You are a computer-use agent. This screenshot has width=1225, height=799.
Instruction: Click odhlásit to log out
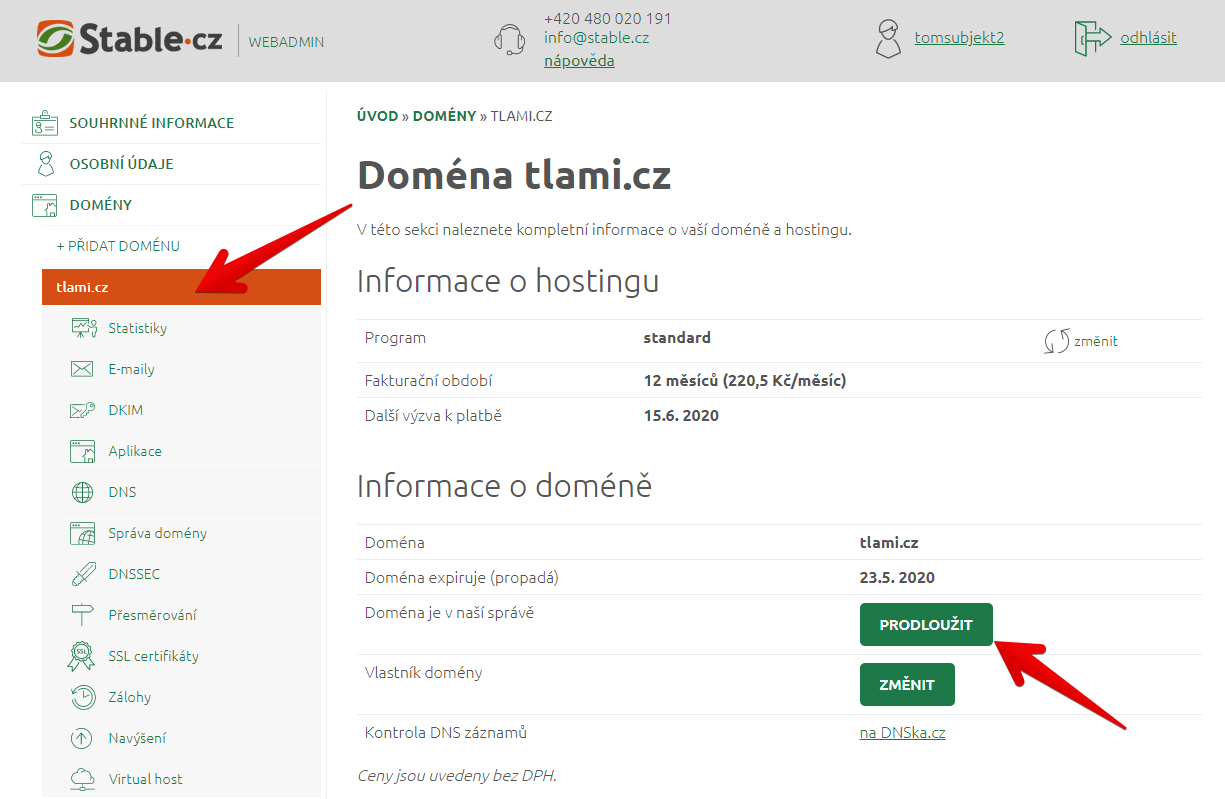pos(1148,38)
